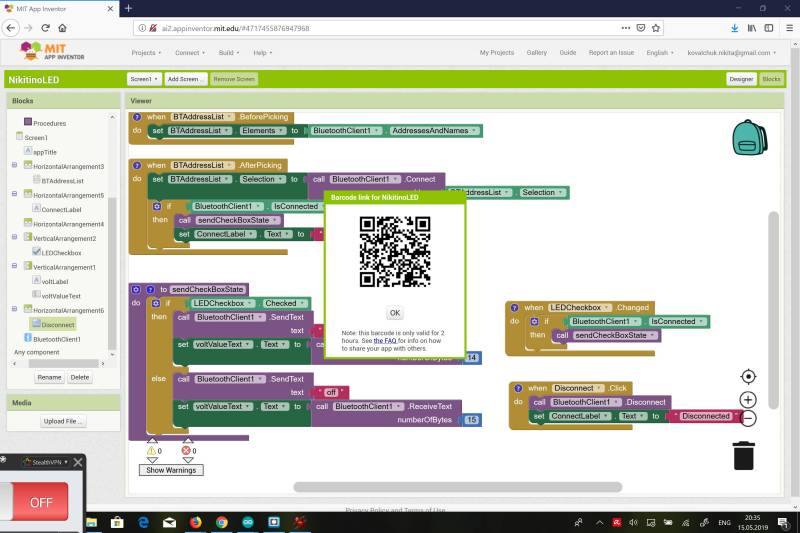Open the Mail app from taskbar
This screenshot has height=533, width=800.
pos(169,522)
